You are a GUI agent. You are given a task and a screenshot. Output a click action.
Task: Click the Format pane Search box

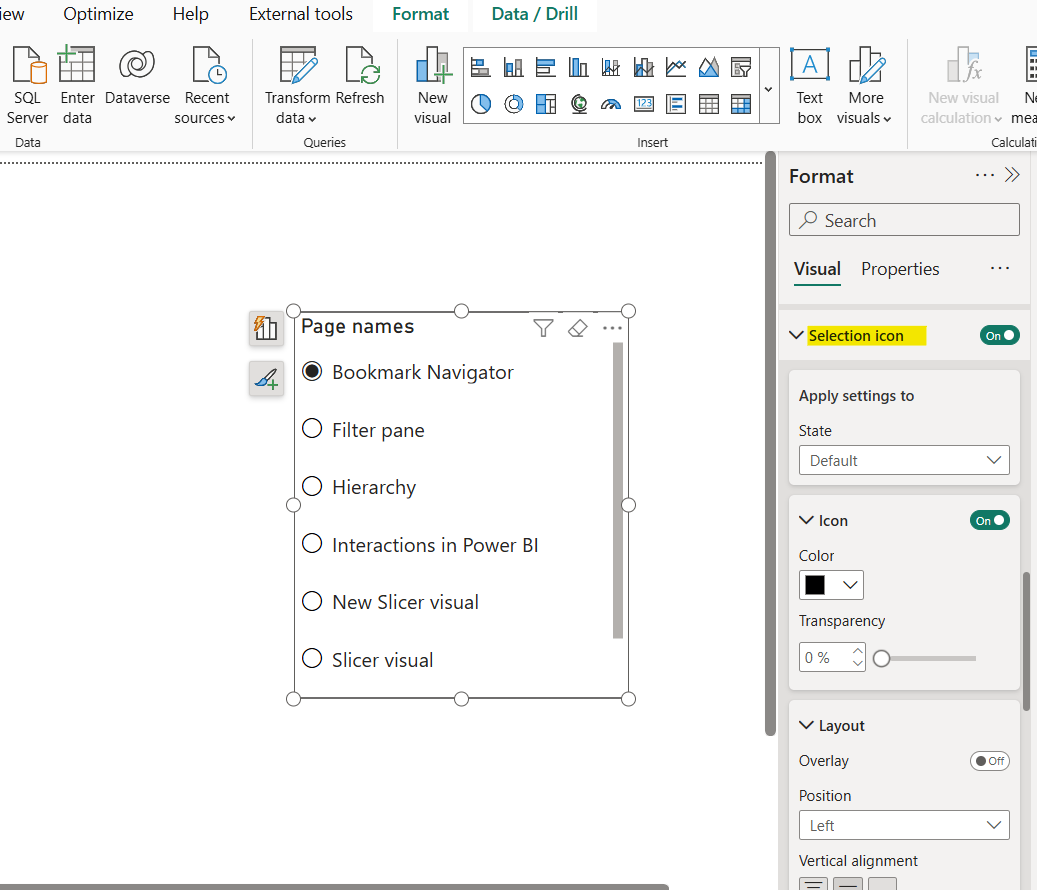(903, 219)
